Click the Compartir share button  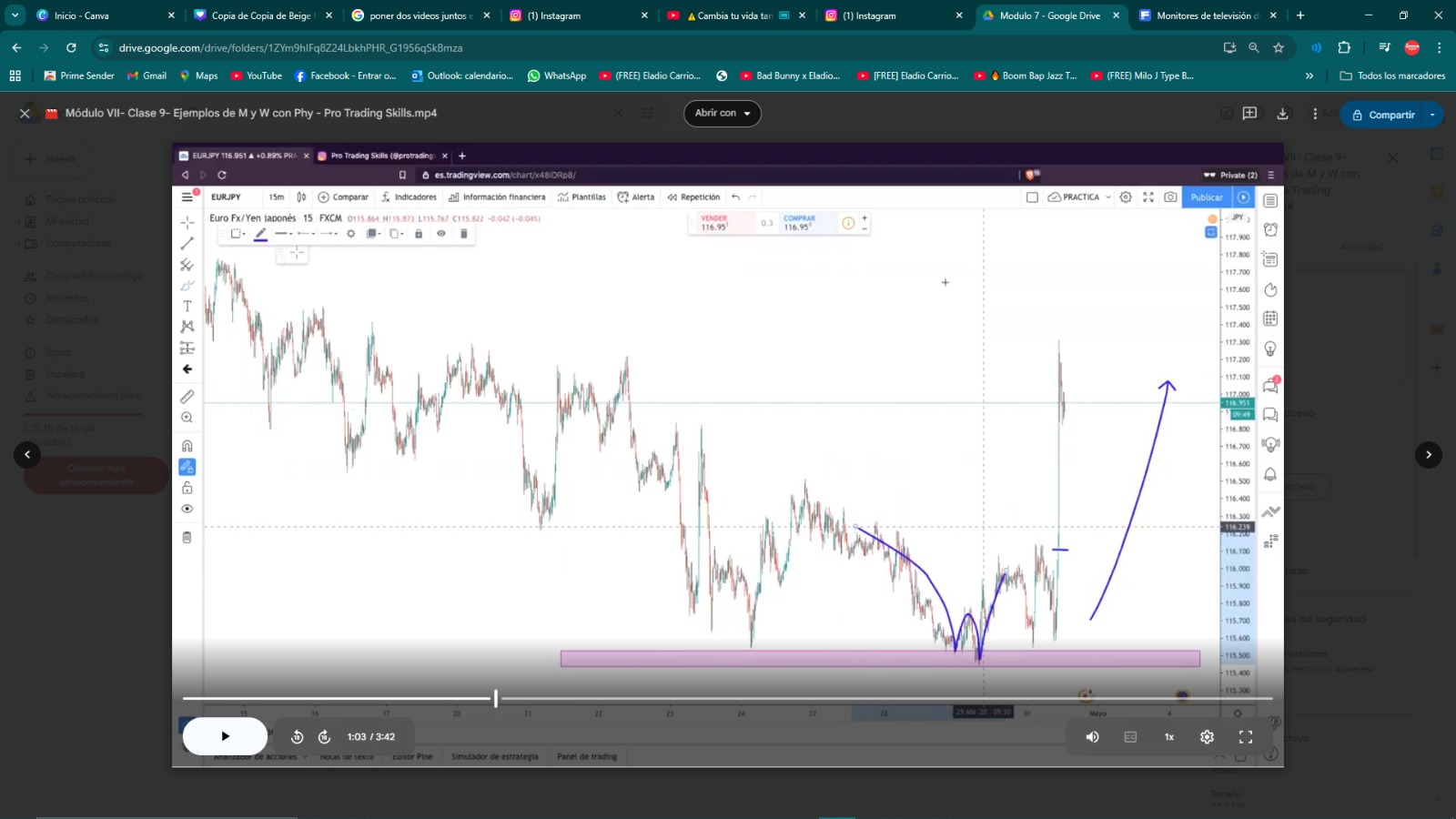1382,115
